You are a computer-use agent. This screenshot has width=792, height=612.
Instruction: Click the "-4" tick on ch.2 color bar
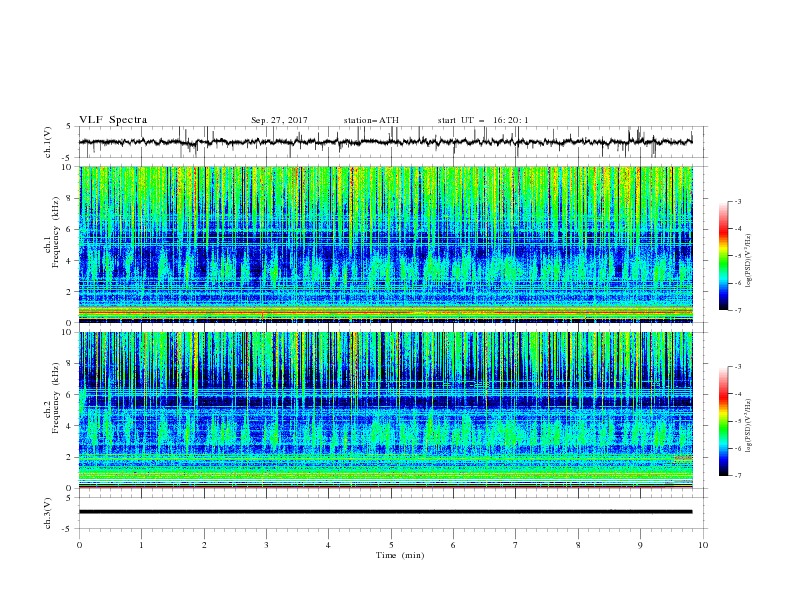pyautogui.click(x=737, y=394)
